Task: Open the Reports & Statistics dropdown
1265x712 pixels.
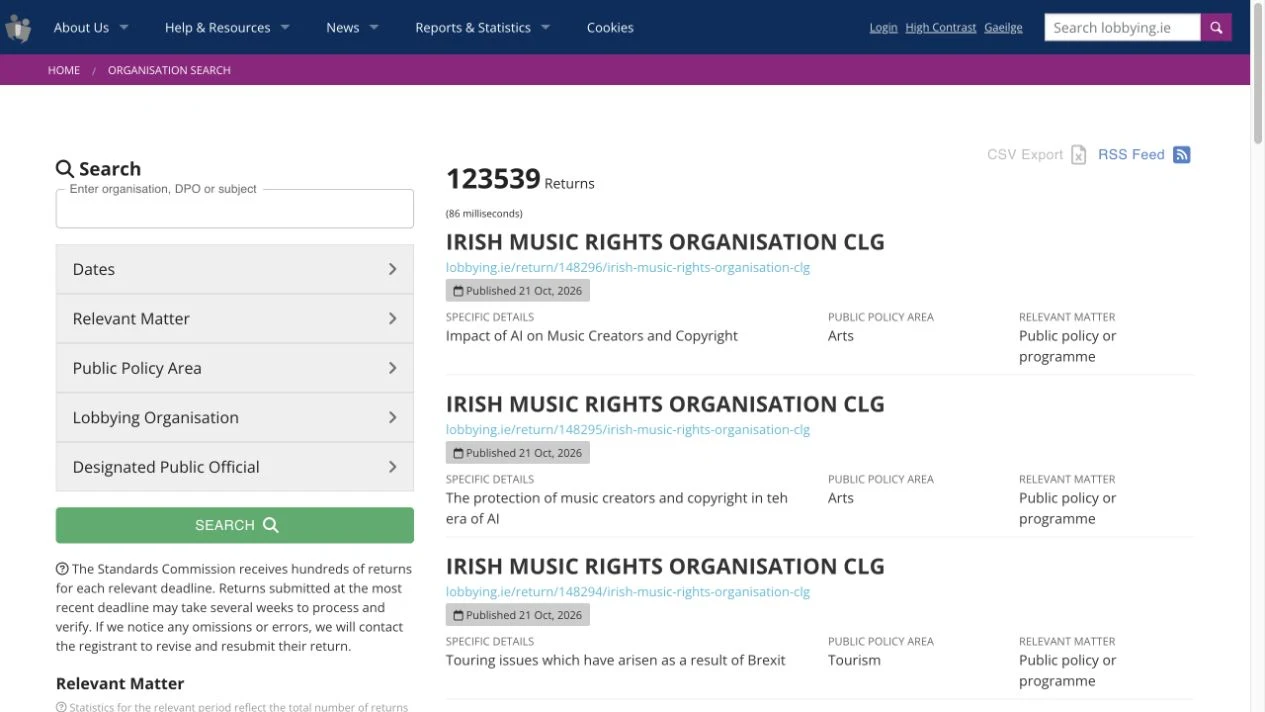Action: (x=483, y=28)
